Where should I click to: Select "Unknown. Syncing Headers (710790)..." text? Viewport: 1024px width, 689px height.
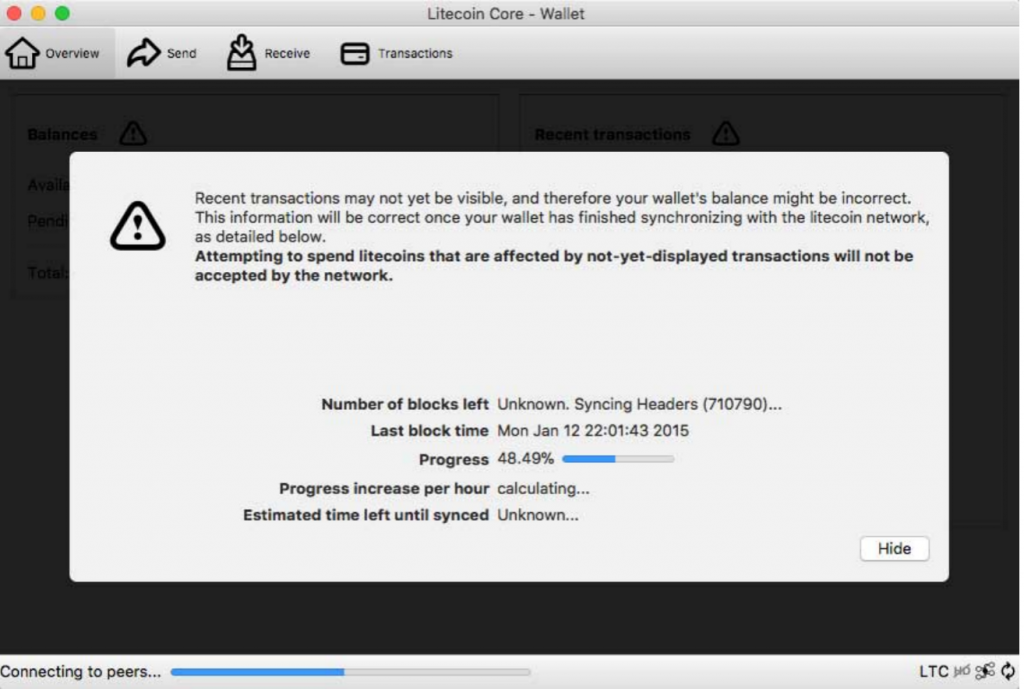[639, 404]
